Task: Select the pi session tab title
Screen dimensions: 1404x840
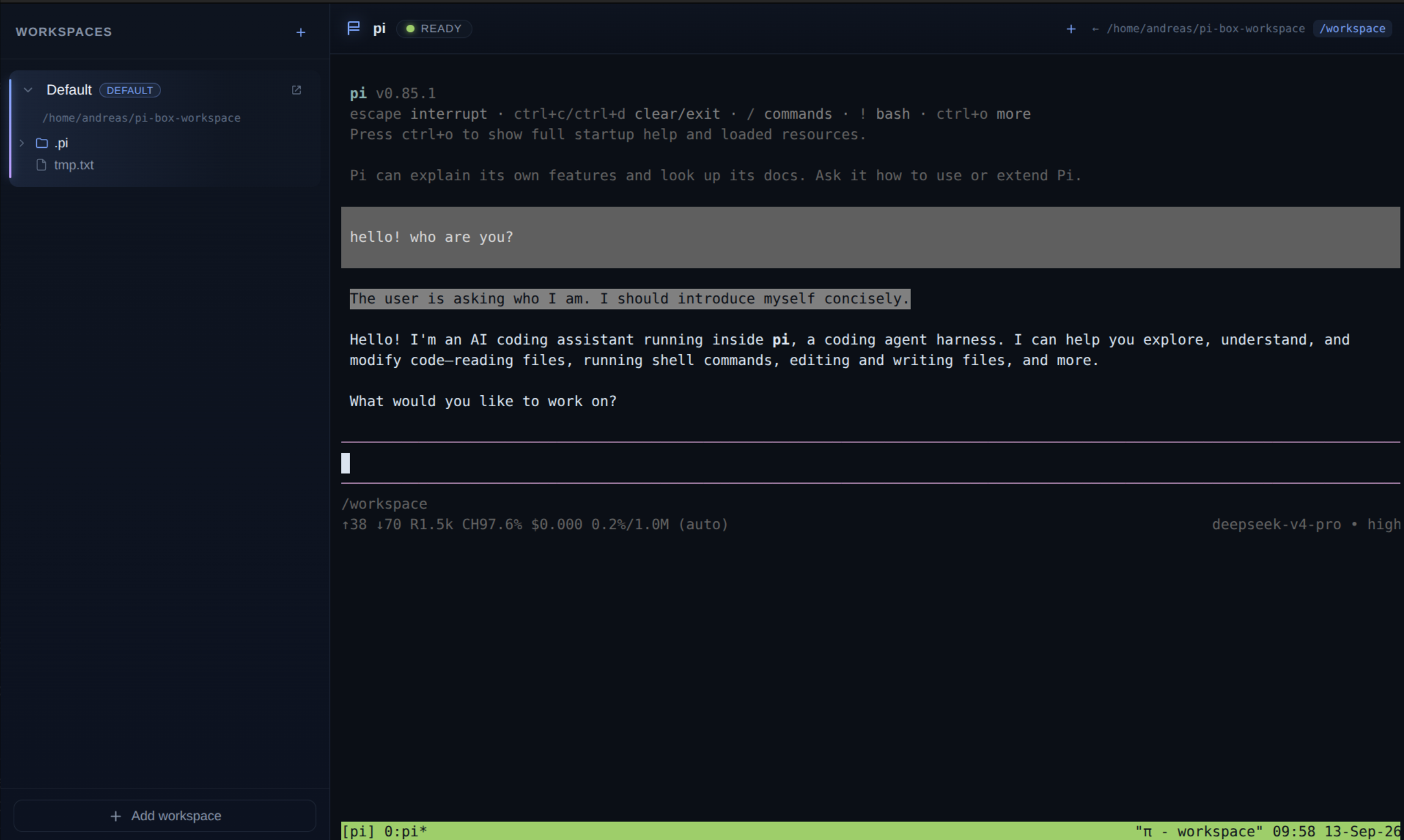Action: [x=379, y=28]
